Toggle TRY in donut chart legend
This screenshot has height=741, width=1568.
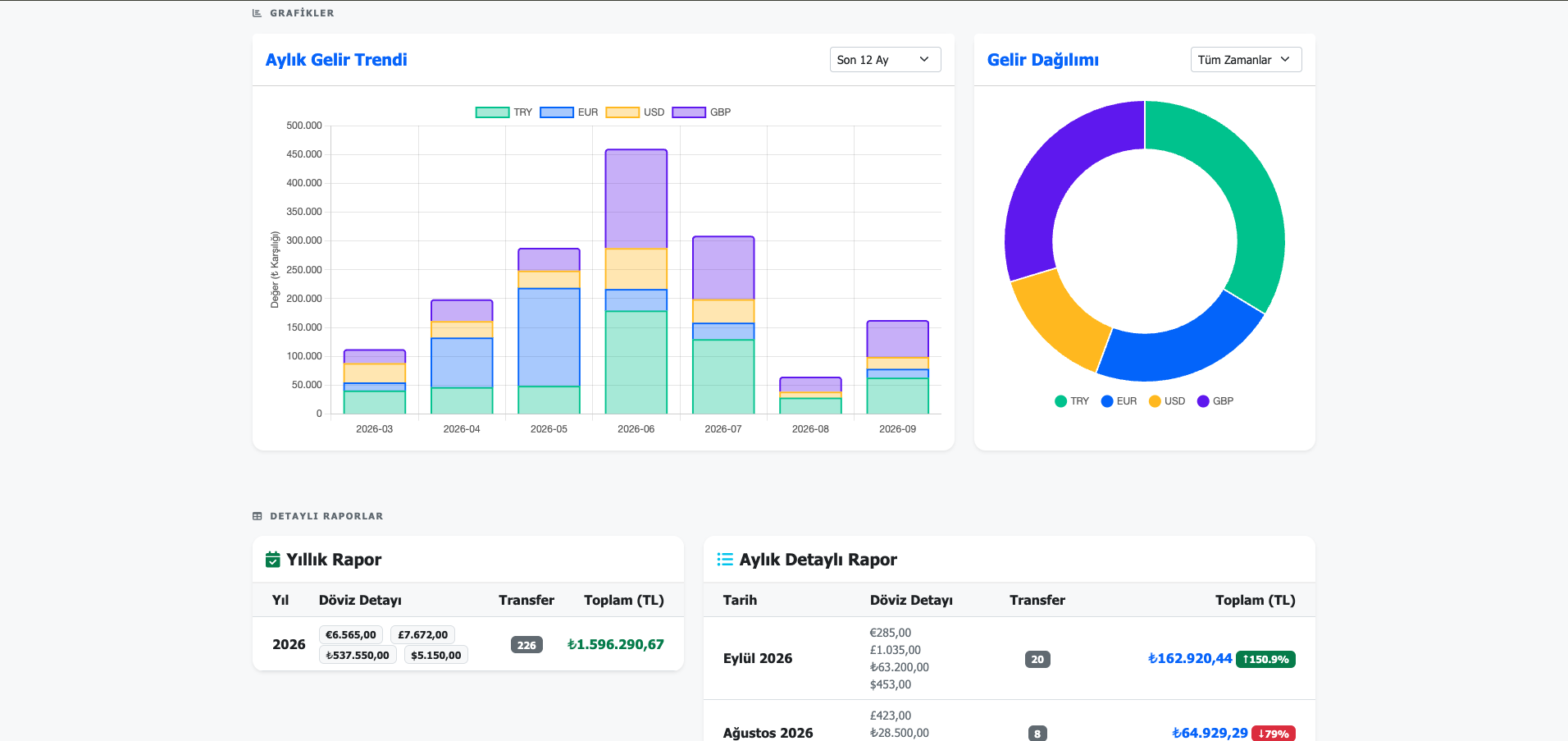click(x=1072, y=401)
